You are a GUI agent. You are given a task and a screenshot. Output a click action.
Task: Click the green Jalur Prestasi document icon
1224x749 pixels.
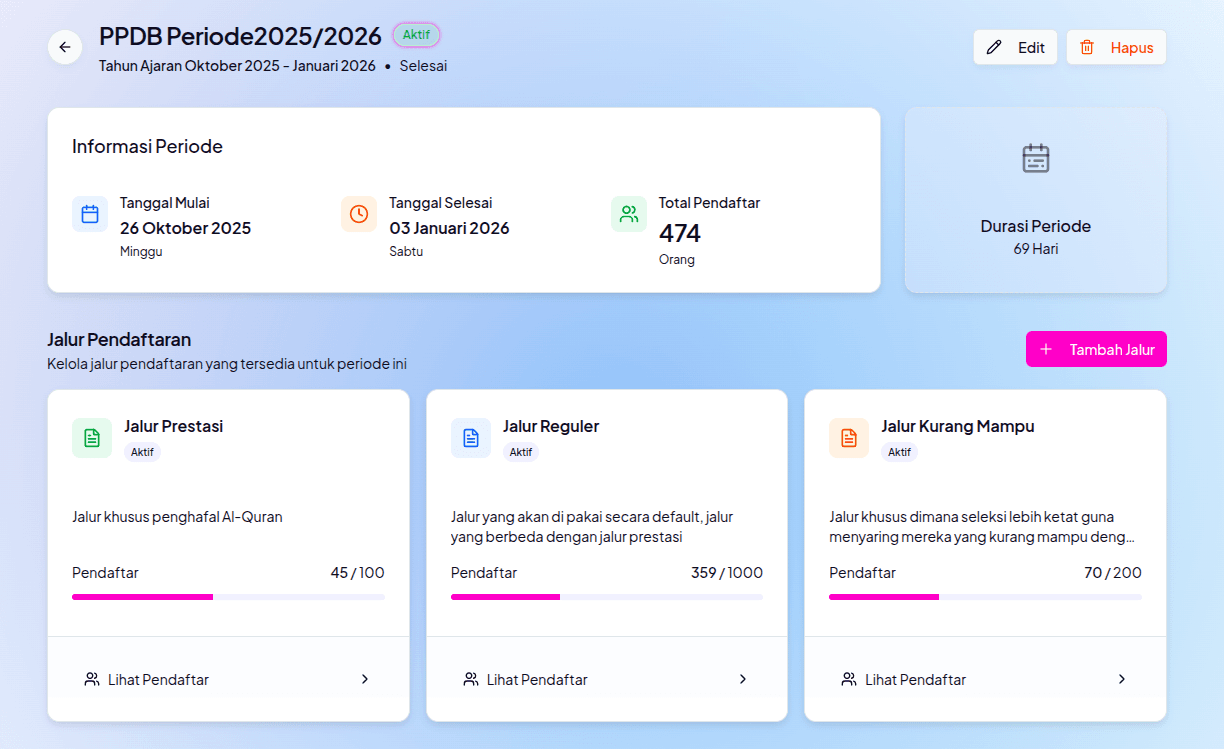pyautogui.click(x=92, y=438)
